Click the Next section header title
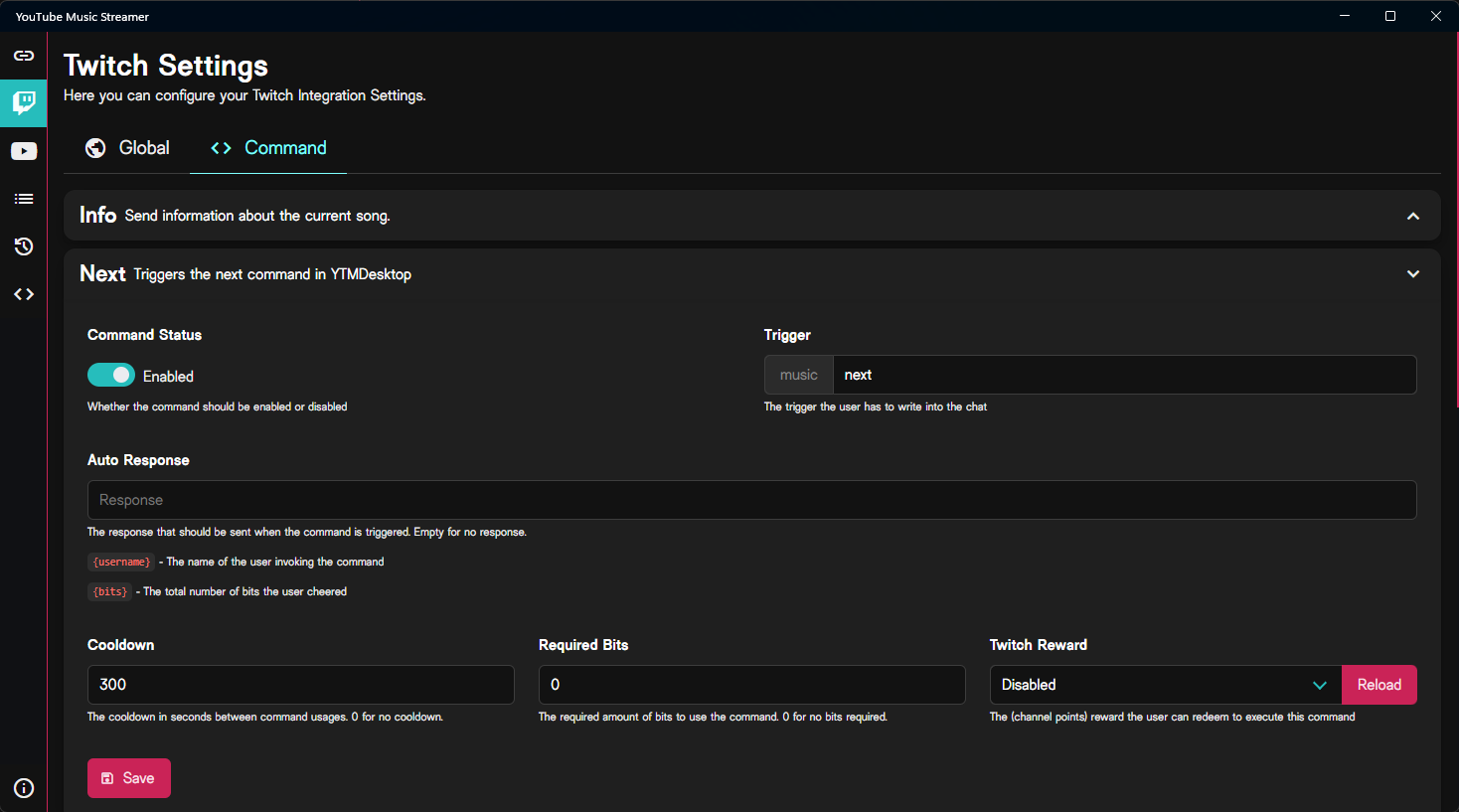Screen dimensions: 1459x812 (x=102, y=273)
